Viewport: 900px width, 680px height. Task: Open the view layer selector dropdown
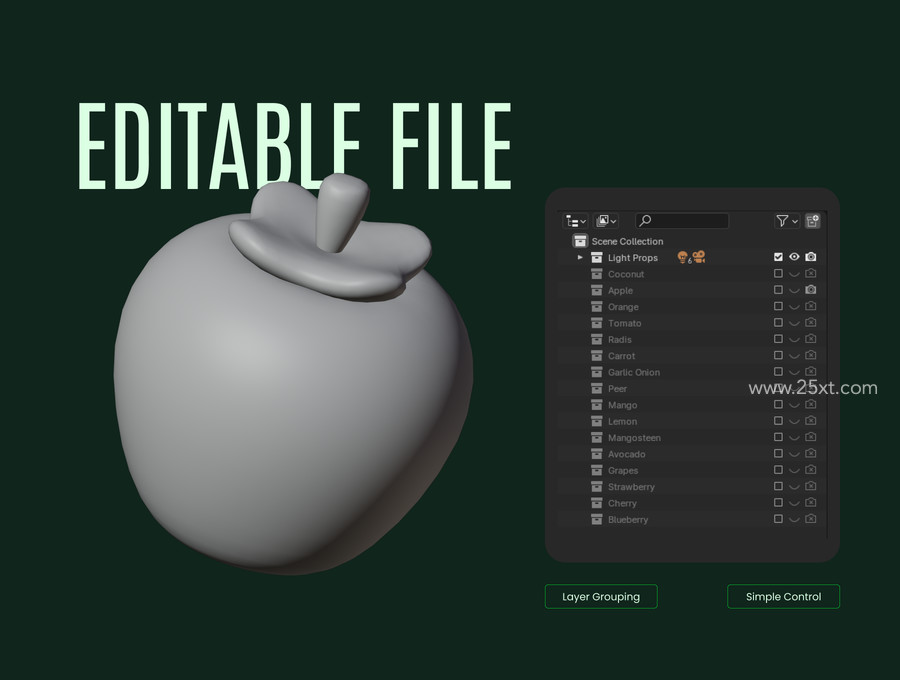pyautogui.click(x=606, y=221)
